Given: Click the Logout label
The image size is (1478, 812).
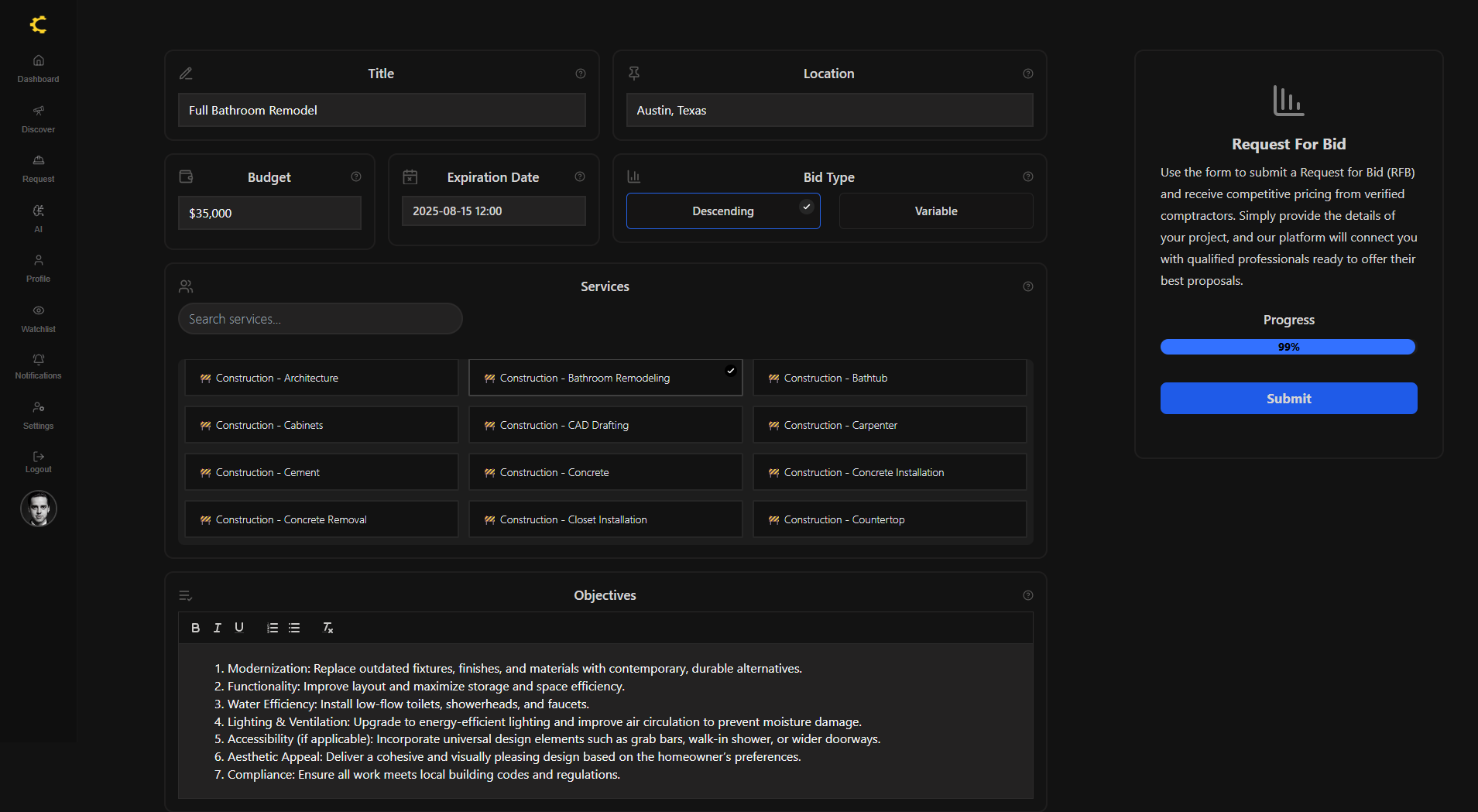Looking at the screenshot, I should tap(39, 469).
